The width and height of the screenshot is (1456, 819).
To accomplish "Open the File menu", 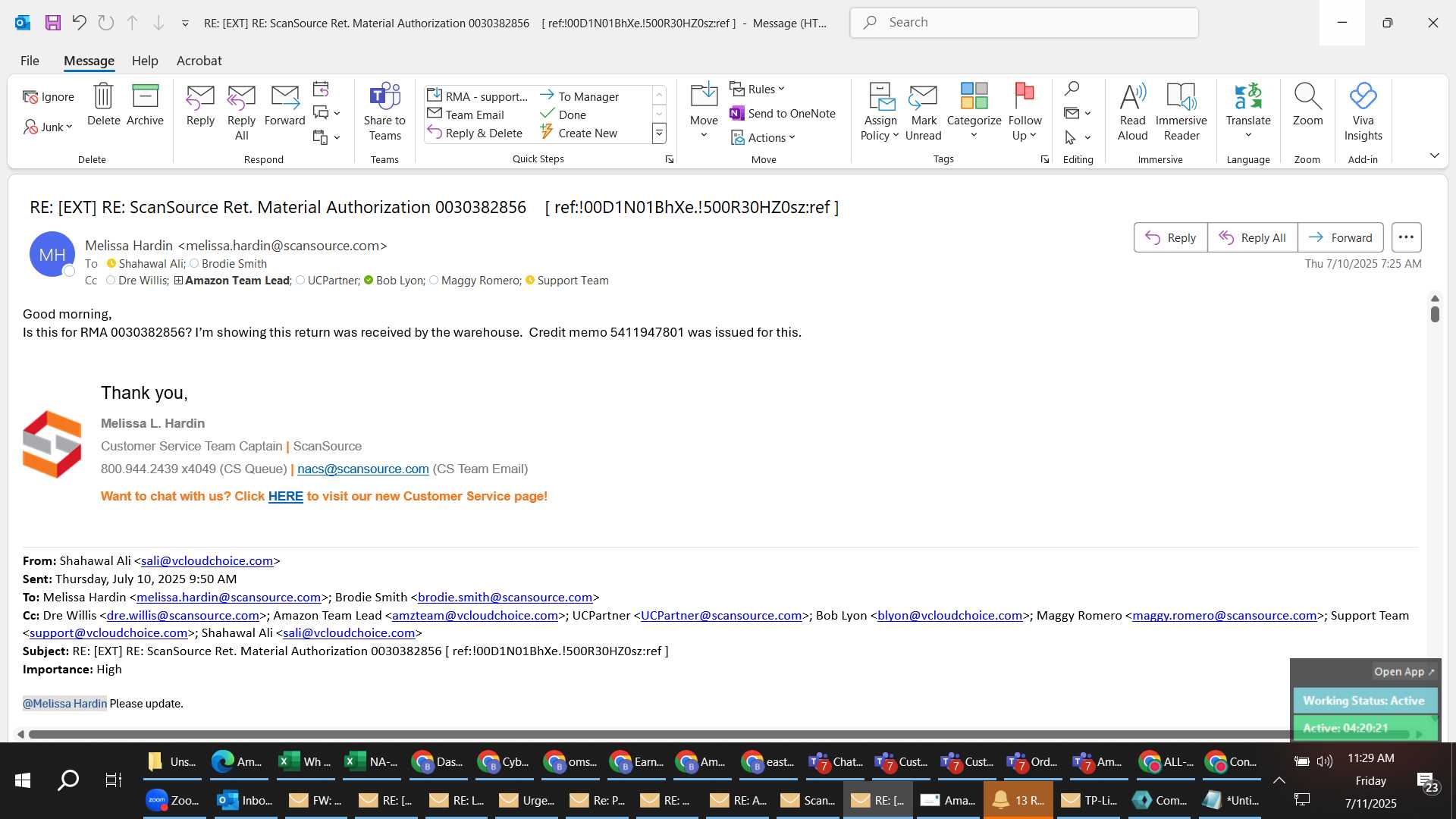I will point(30,61).
